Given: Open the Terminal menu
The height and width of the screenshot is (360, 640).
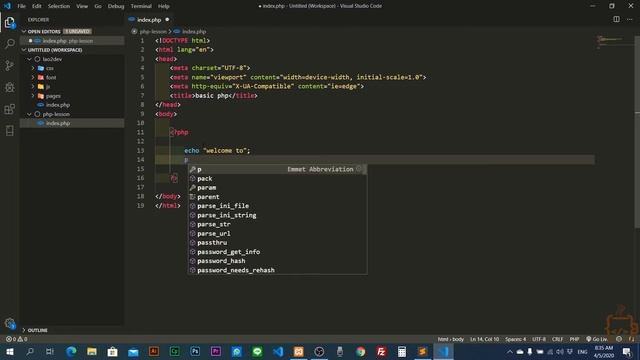Looking at the screenshot, I should click(141, 6).
